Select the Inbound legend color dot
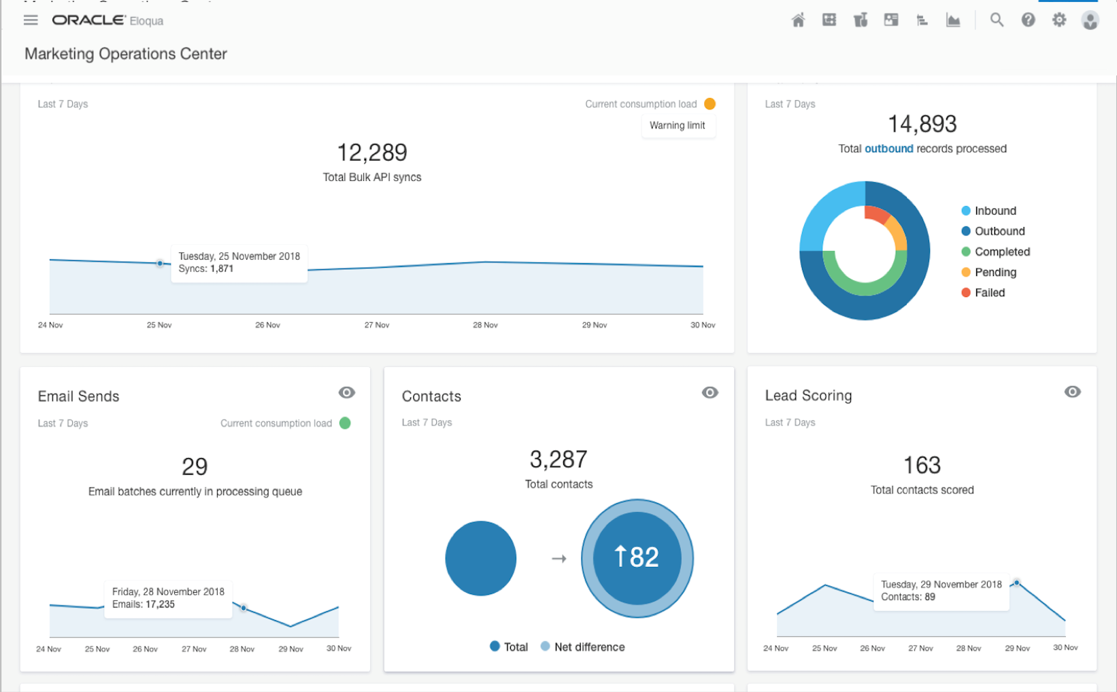Viewport: 1117px width, 692px height. click(966, 210)
